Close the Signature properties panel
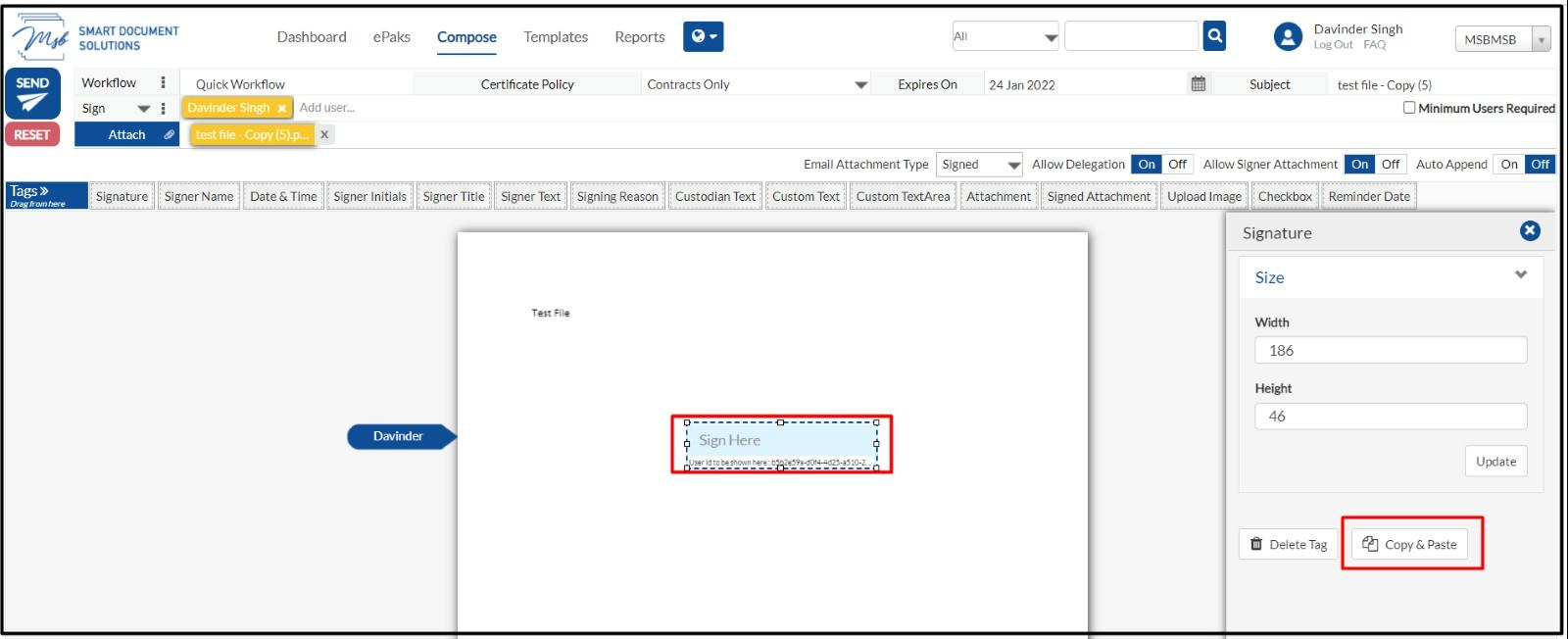This screenshot has height=639, width=1568. point(1530,230)
